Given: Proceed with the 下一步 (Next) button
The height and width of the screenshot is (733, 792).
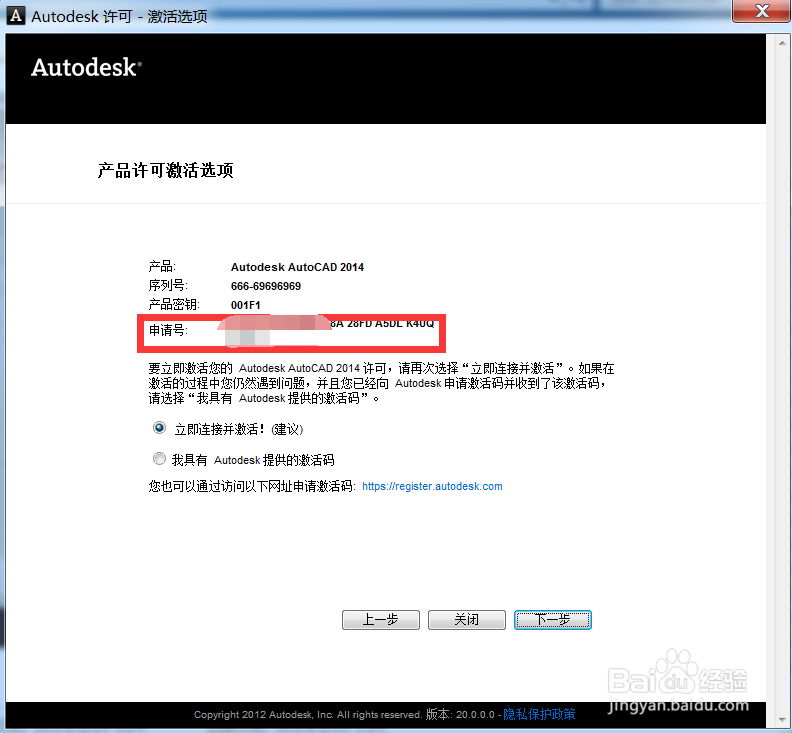Looking at the screenshot, I should [x=553, y=620].
